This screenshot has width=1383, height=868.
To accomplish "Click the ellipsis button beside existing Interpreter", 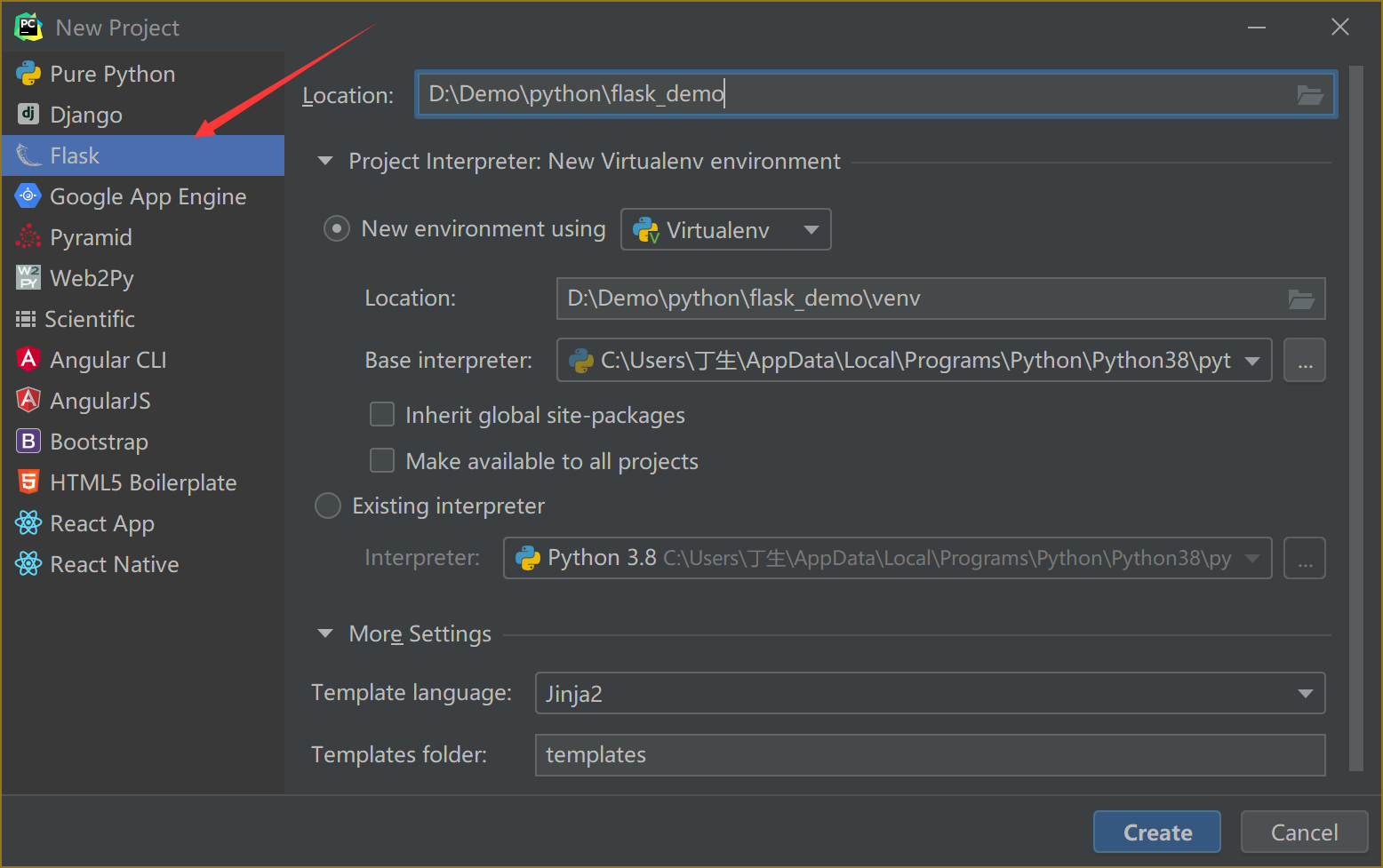I will [1305, 558].
